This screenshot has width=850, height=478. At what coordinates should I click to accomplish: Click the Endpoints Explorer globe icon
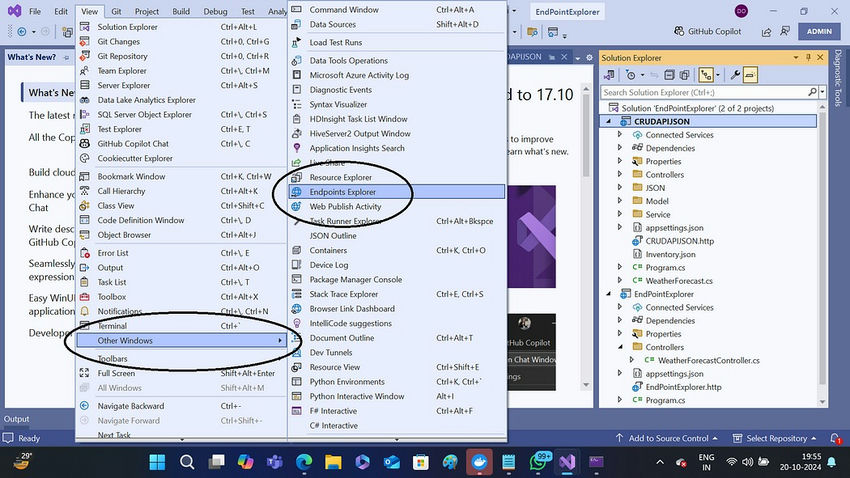pos(297,192)
